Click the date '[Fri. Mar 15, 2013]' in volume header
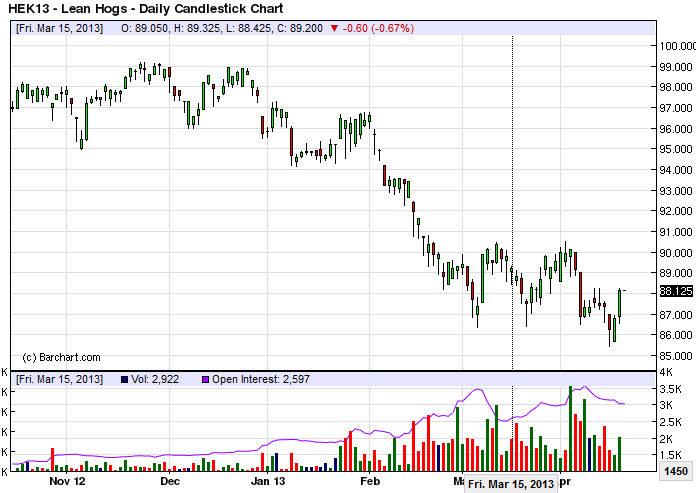Screen dimensions: 696x493 pos(59,379)
